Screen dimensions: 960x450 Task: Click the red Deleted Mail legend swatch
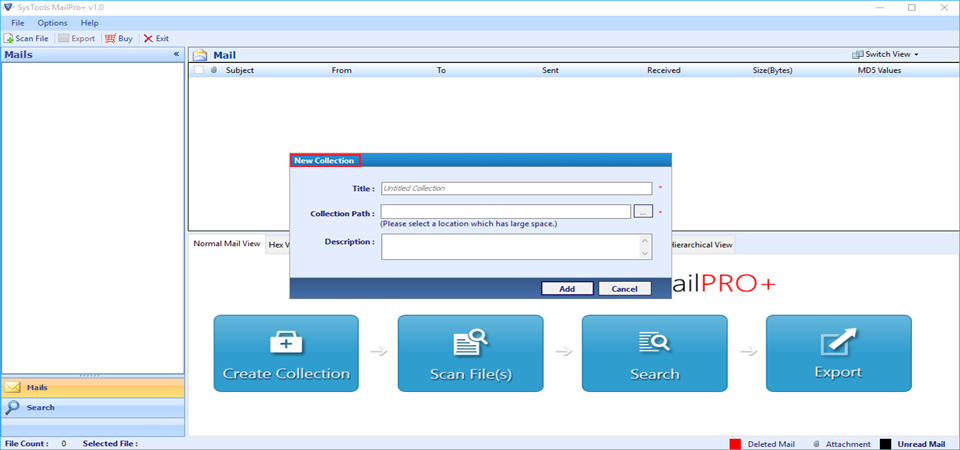click(x=735, y=444)
